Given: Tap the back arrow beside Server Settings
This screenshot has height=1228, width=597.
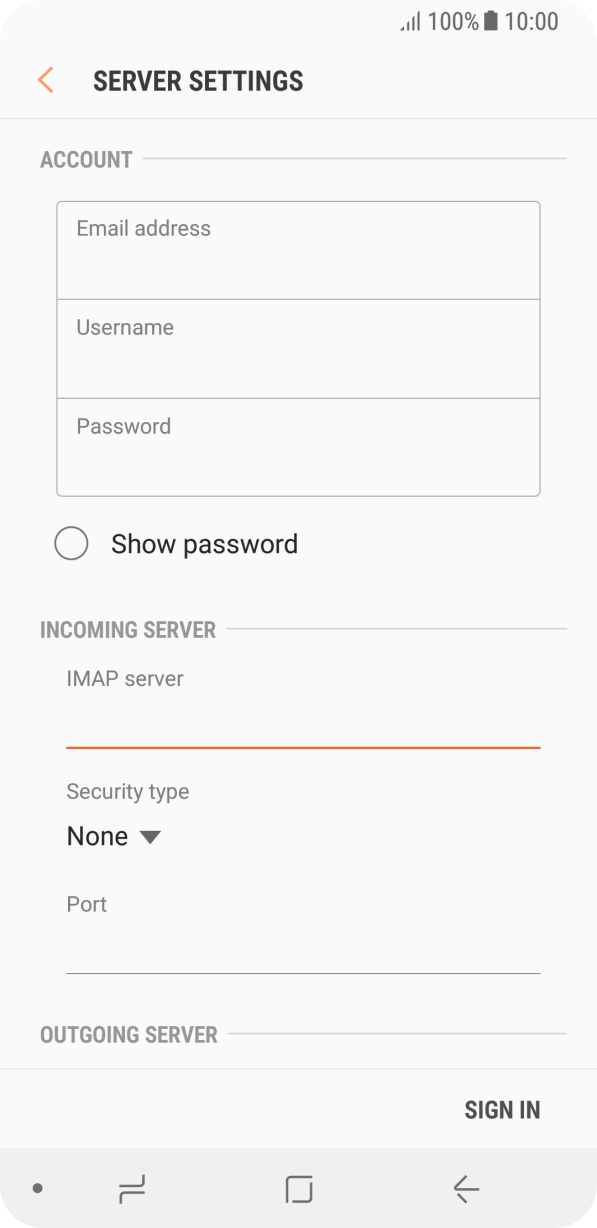Looking at the screenshot, I should pyautogui.click(x=44, y=80).
